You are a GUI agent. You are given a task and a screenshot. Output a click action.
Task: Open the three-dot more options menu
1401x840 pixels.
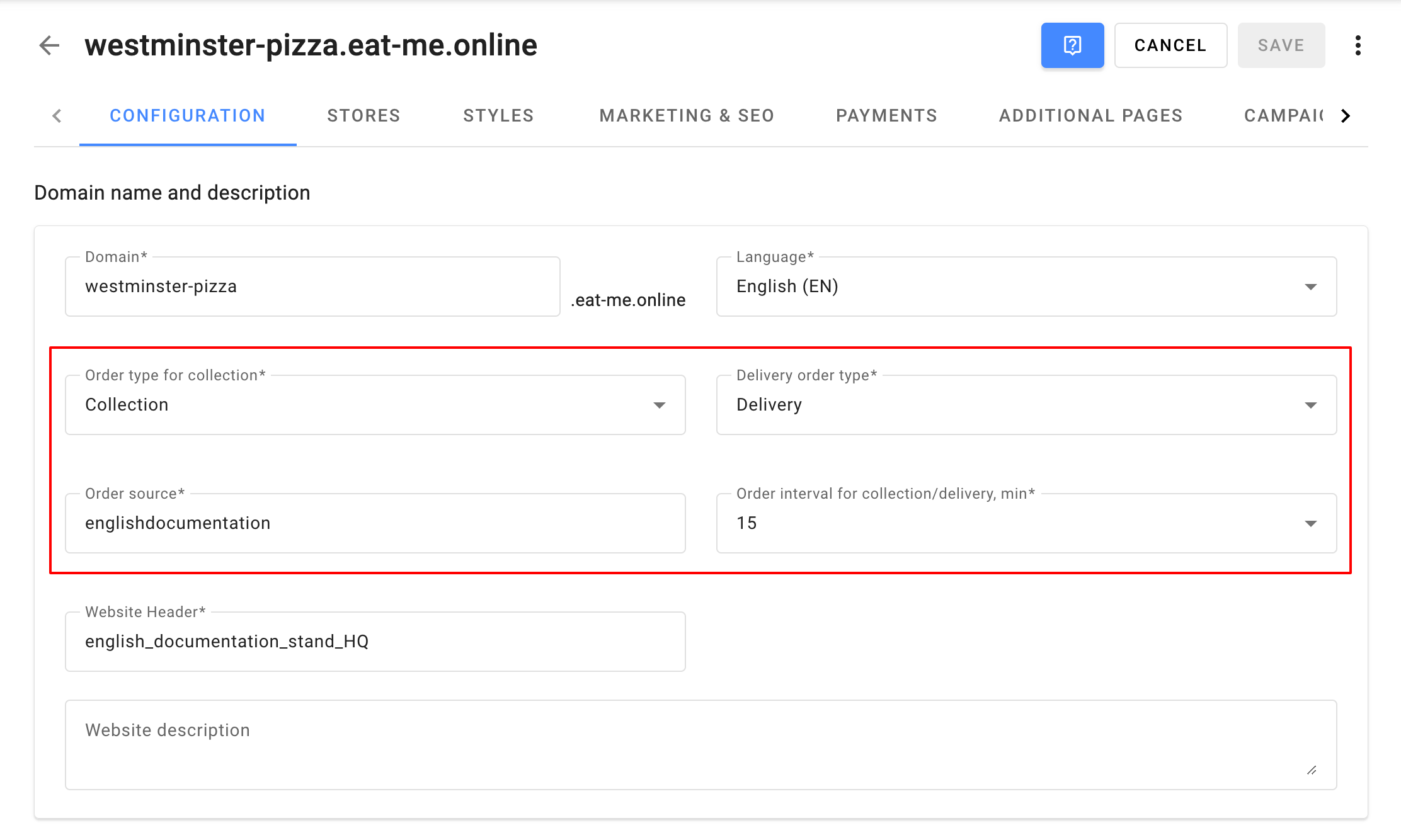1358,45
